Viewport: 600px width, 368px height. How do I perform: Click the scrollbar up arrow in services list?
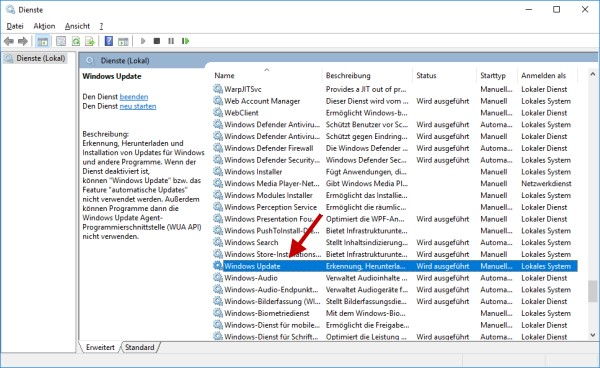[592, 74]
